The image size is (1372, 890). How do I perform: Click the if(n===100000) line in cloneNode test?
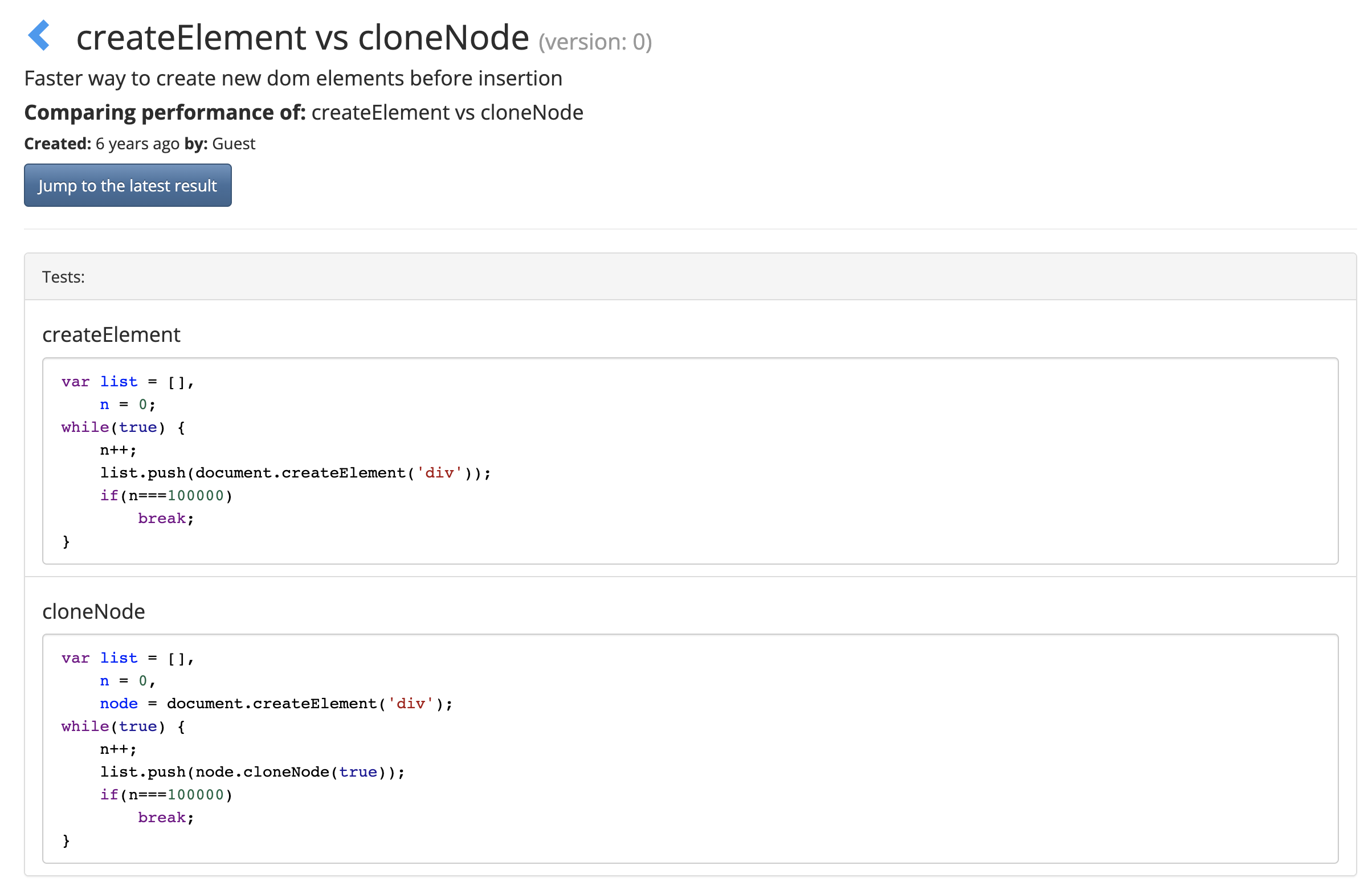(166, 795)
